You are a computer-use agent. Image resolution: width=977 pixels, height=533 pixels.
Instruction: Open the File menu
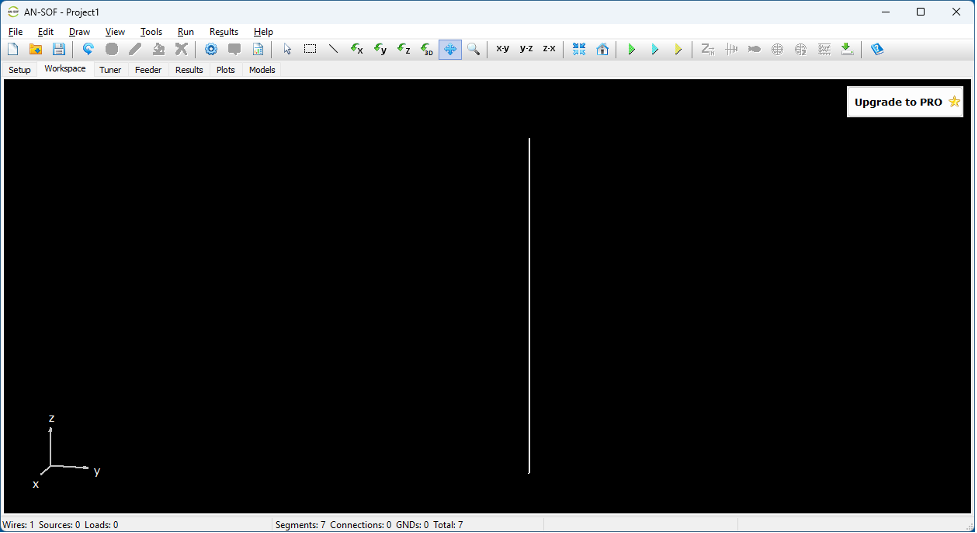[x=16, y=32]
